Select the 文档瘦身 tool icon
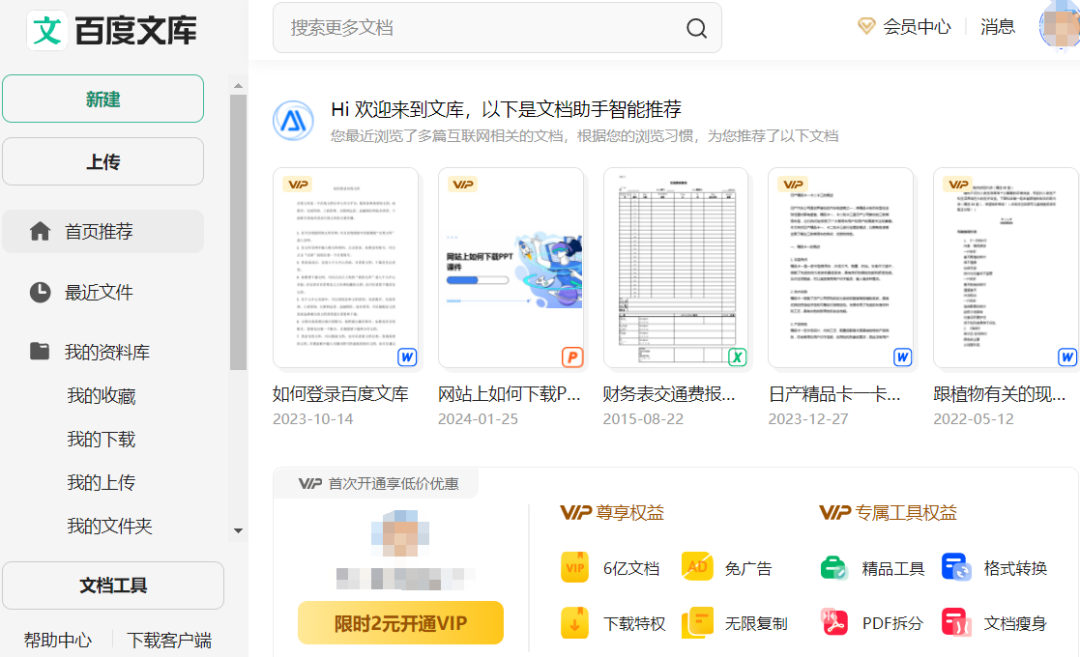The height and width of the screenshot is (657, 1080). (957, 621)
